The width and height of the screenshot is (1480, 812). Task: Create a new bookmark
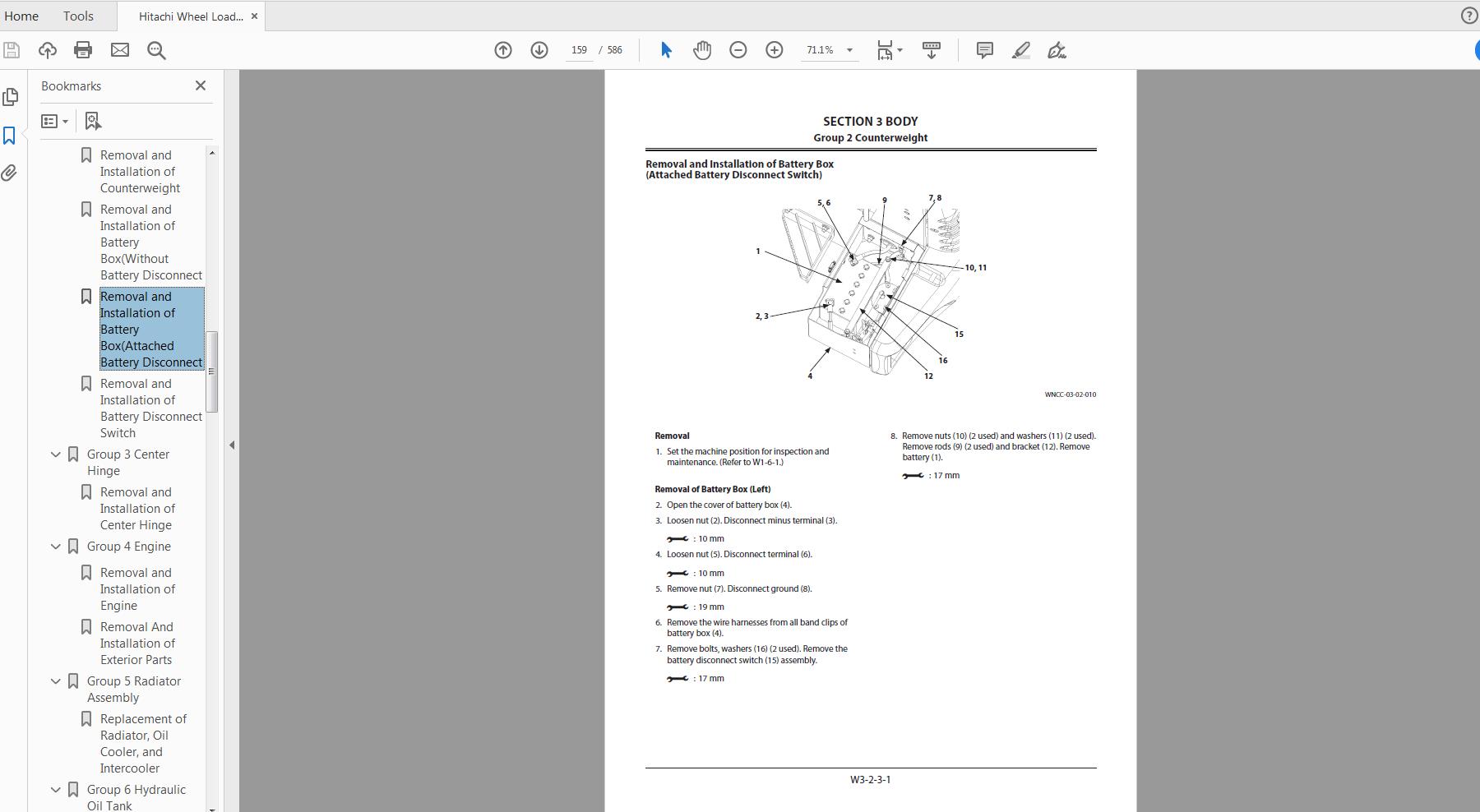point(92,121)
